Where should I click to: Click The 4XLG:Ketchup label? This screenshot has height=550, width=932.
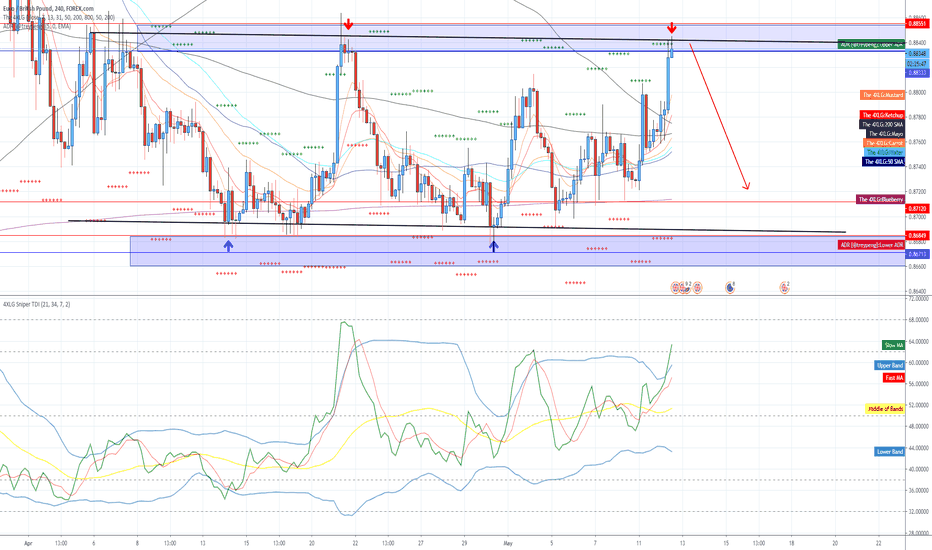coord(882,115)
